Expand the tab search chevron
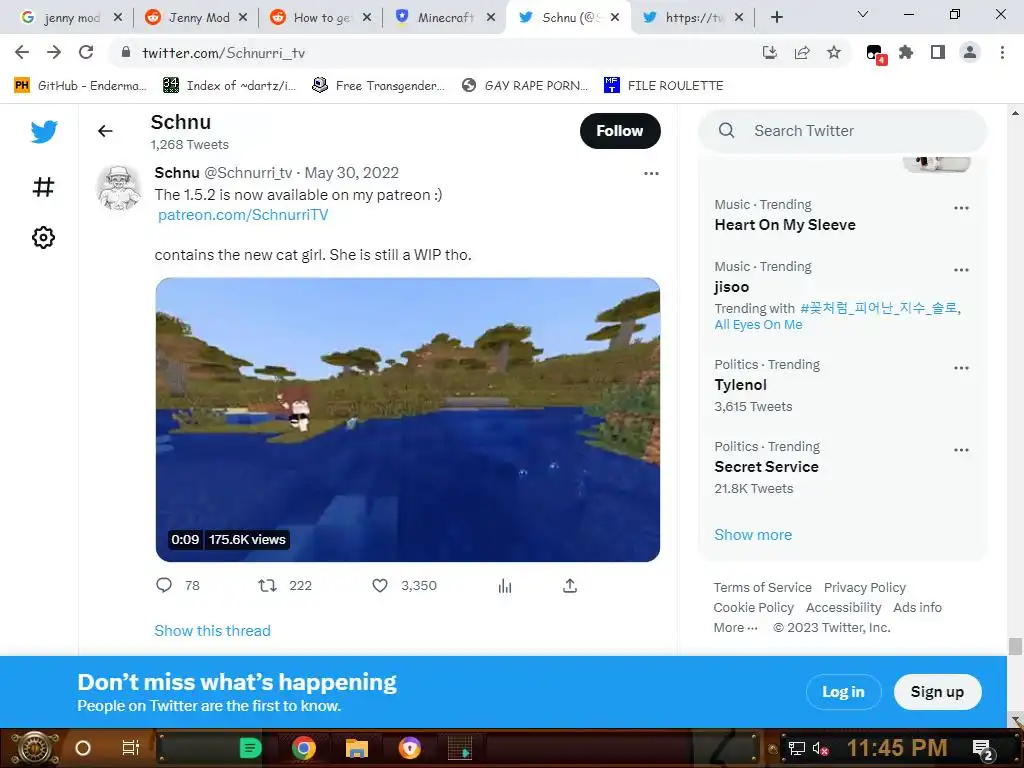Viewport: 1024px width, 768px height. point(863,14)
